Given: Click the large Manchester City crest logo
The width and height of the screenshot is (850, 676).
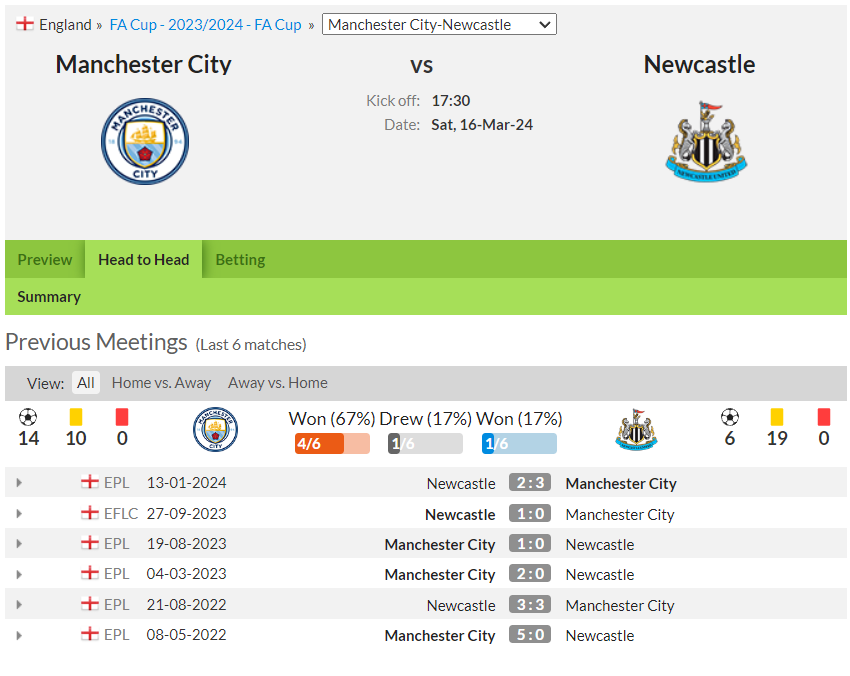Looking at the screenshot, I should (x=145, y=141).
